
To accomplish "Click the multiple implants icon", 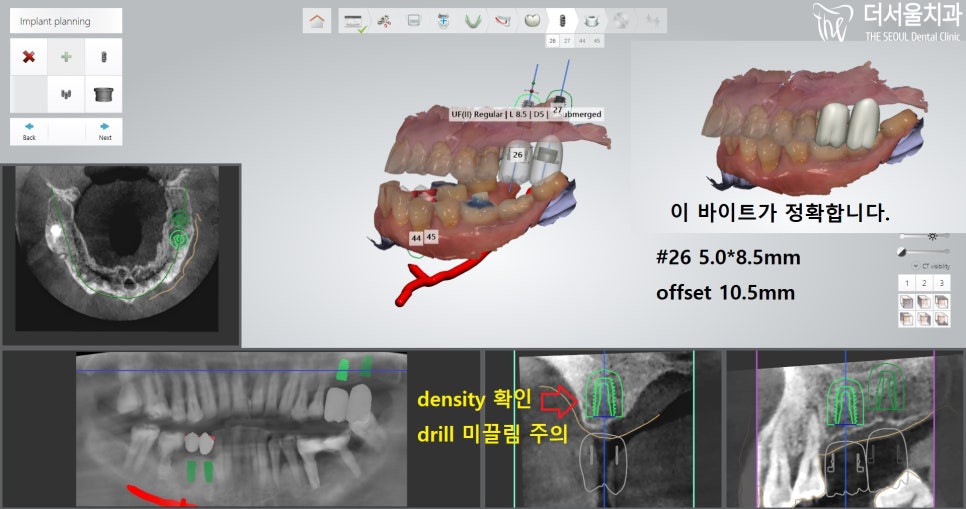I will pos(67,94).
